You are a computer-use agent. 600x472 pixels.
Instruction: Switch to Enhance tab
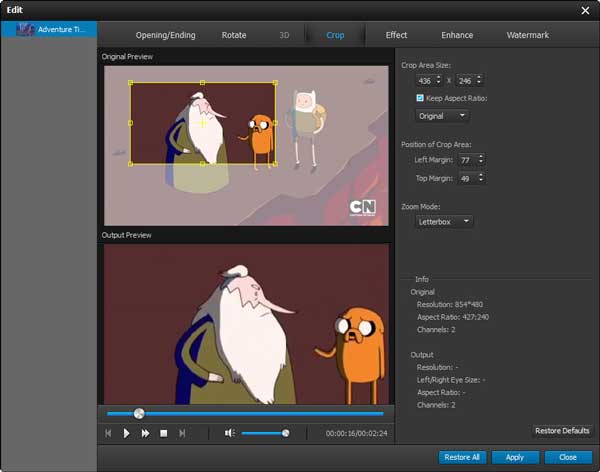coord(457,35)
